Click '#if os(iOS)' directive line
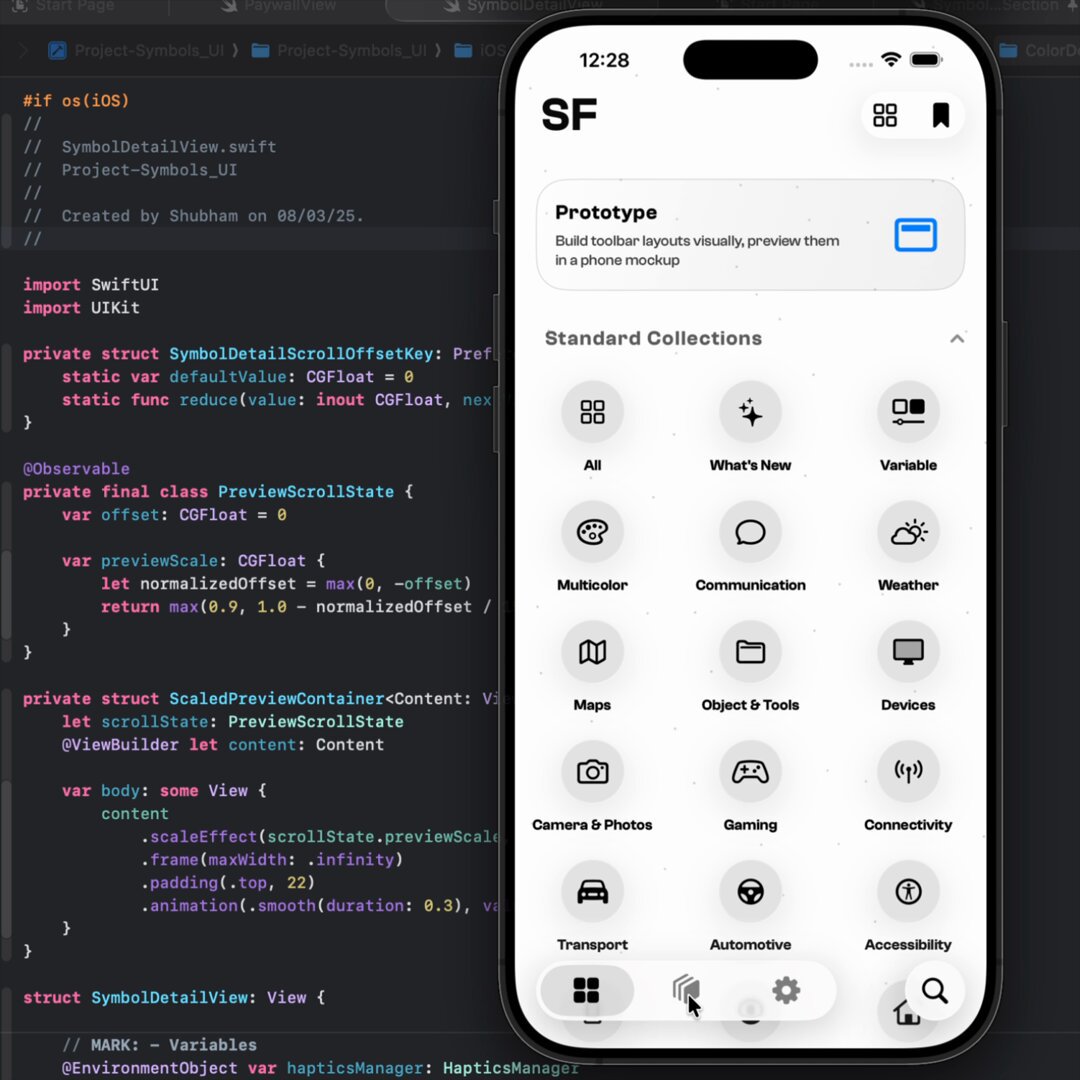Image resolution: width=1080 pixels, height=1080 pixels. pos(76,101)
